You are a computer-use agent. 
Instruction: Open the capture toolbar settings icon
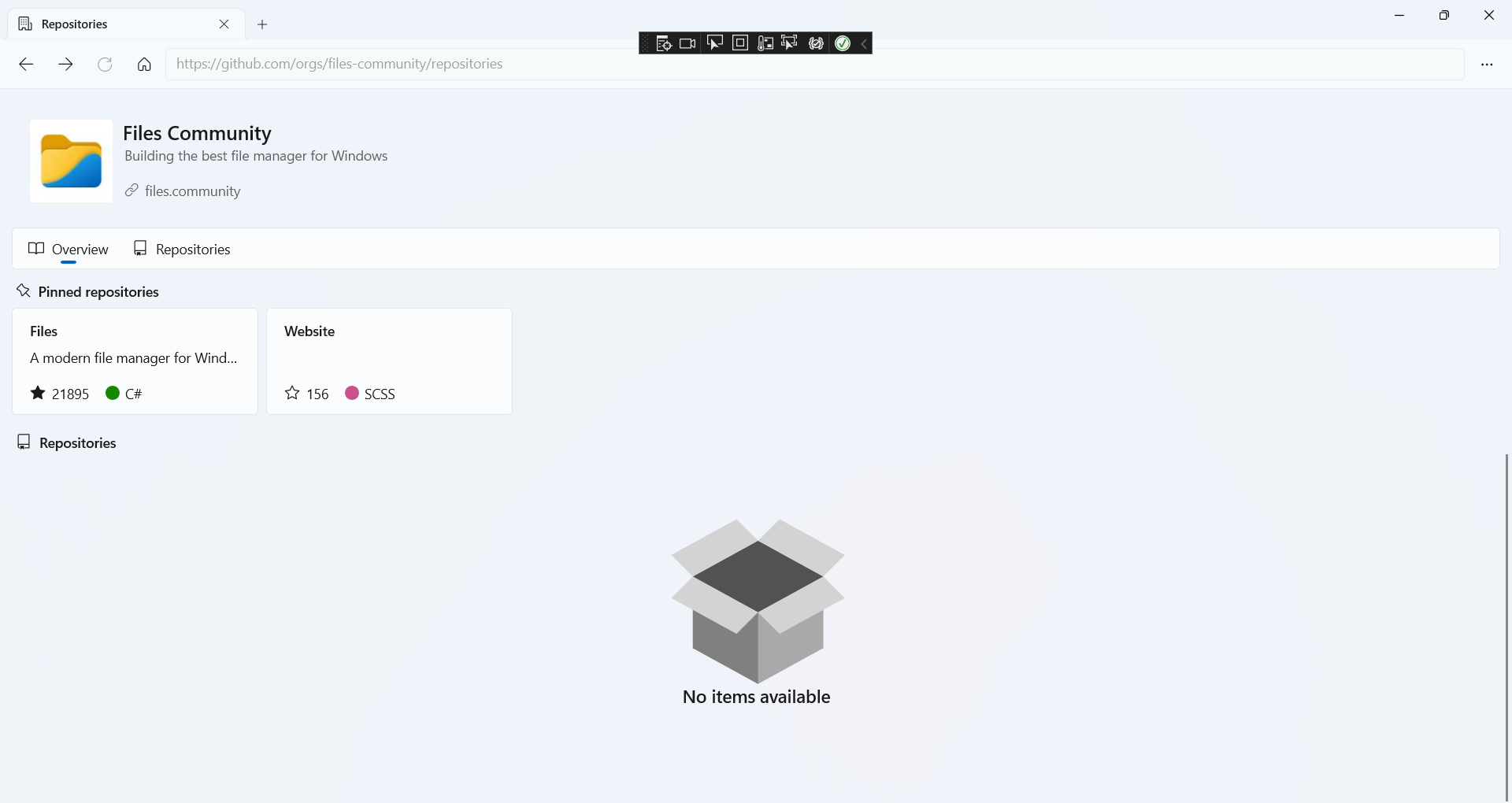pyautogui.click(x=816, y=43)
